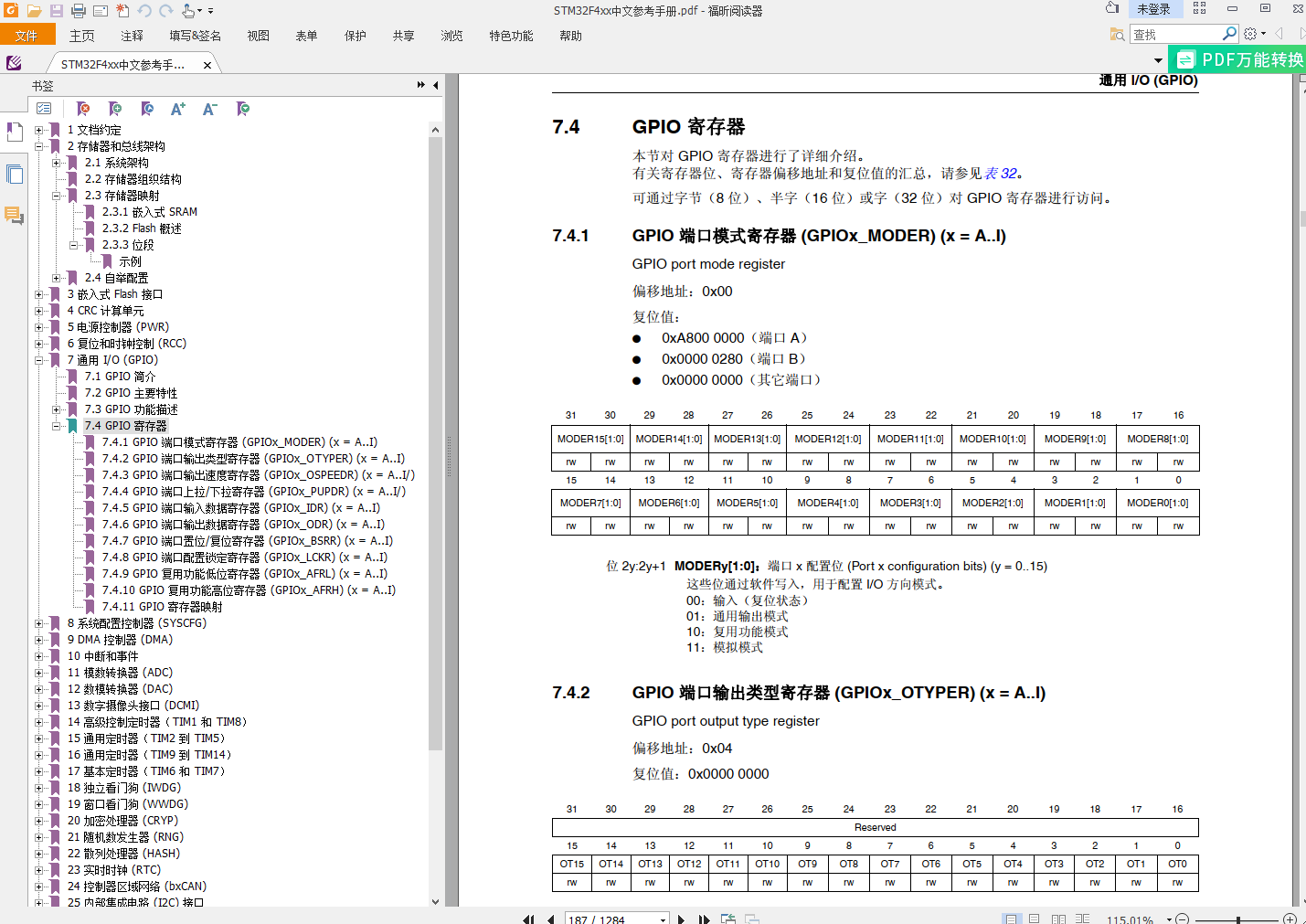Screen dimensions: 1306x924
Task: Open the search settings gear dropdown
Action: pyautogui.click(x=1255, y=34)
